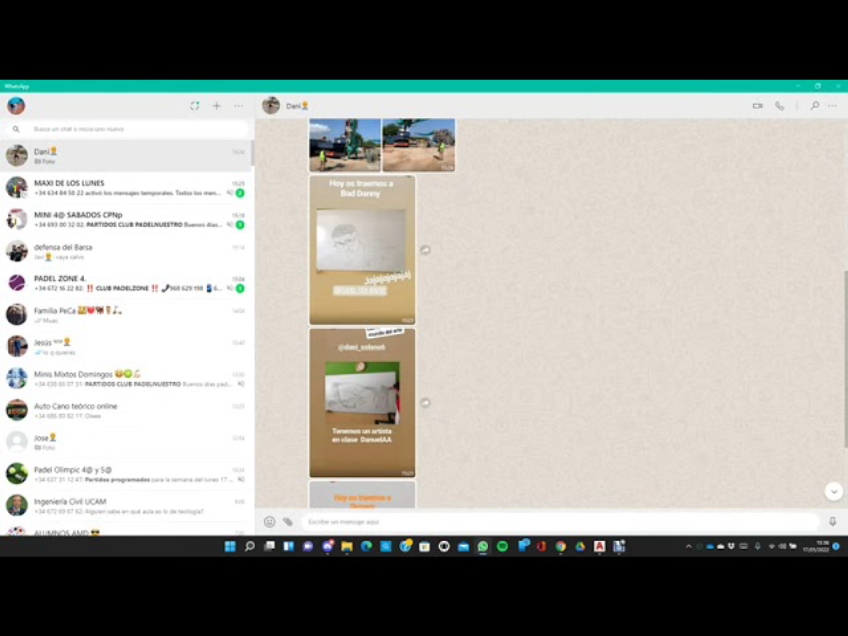Screen dimensions: 848x636
Task: Start a voice call with Dani
Action: coord(779,106)
